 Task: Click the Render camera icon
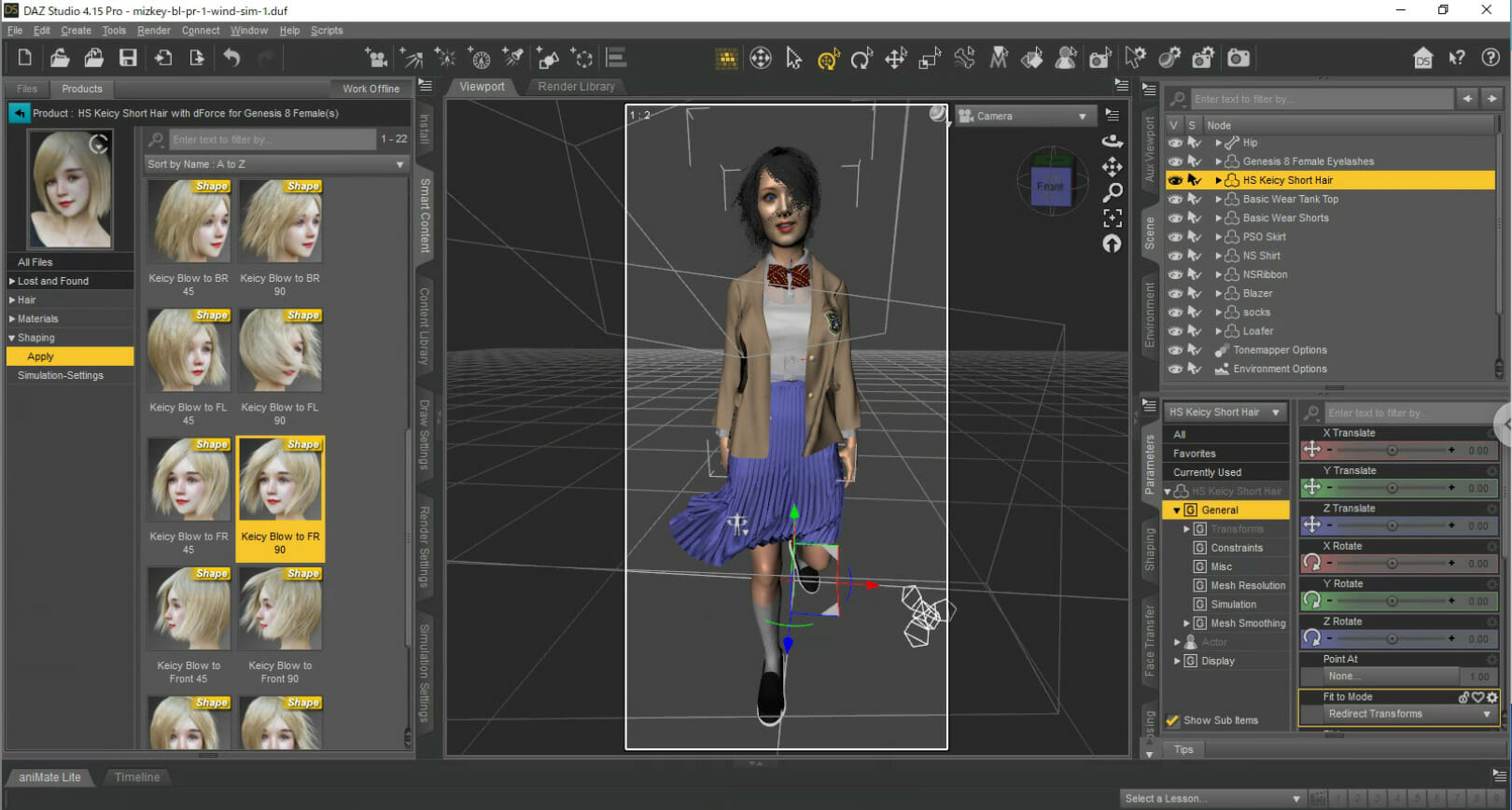1239,59
